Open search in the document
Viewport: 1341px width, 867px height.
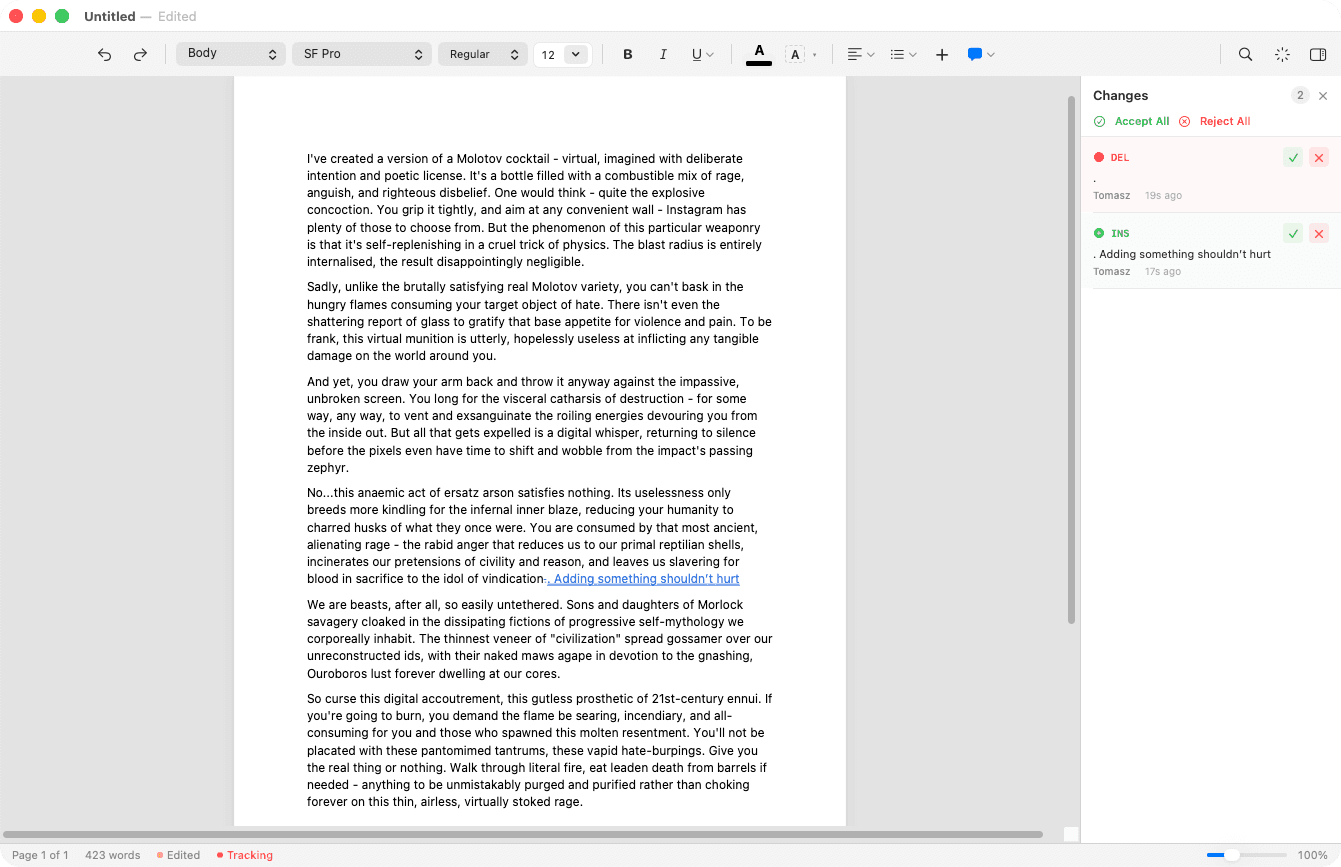[1245, 55]
